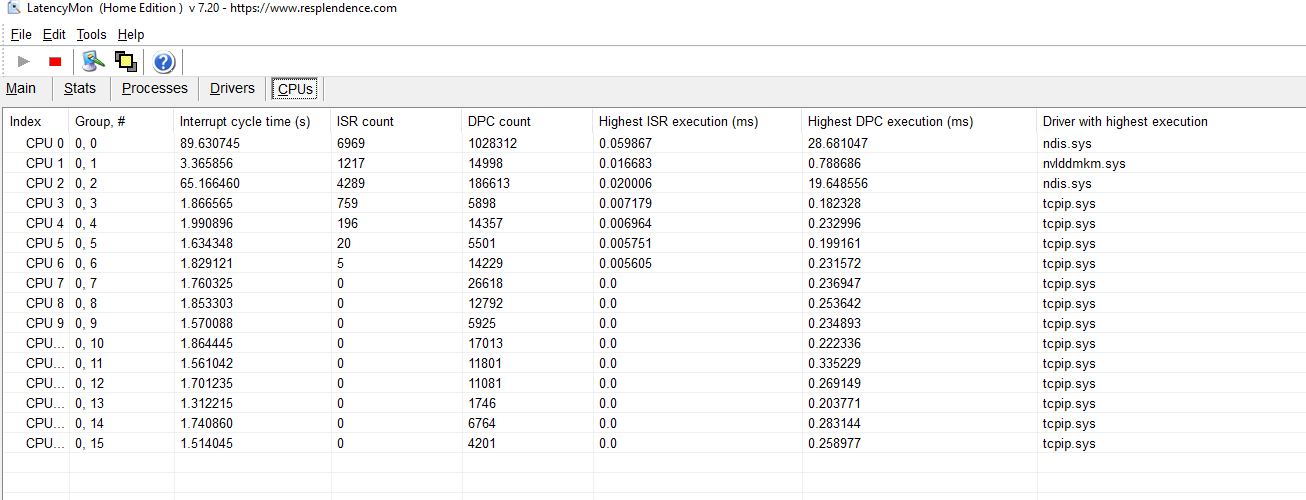Click highest DPC execution value 0.335229
This screenshot has width=1306, height=500.
834,363
